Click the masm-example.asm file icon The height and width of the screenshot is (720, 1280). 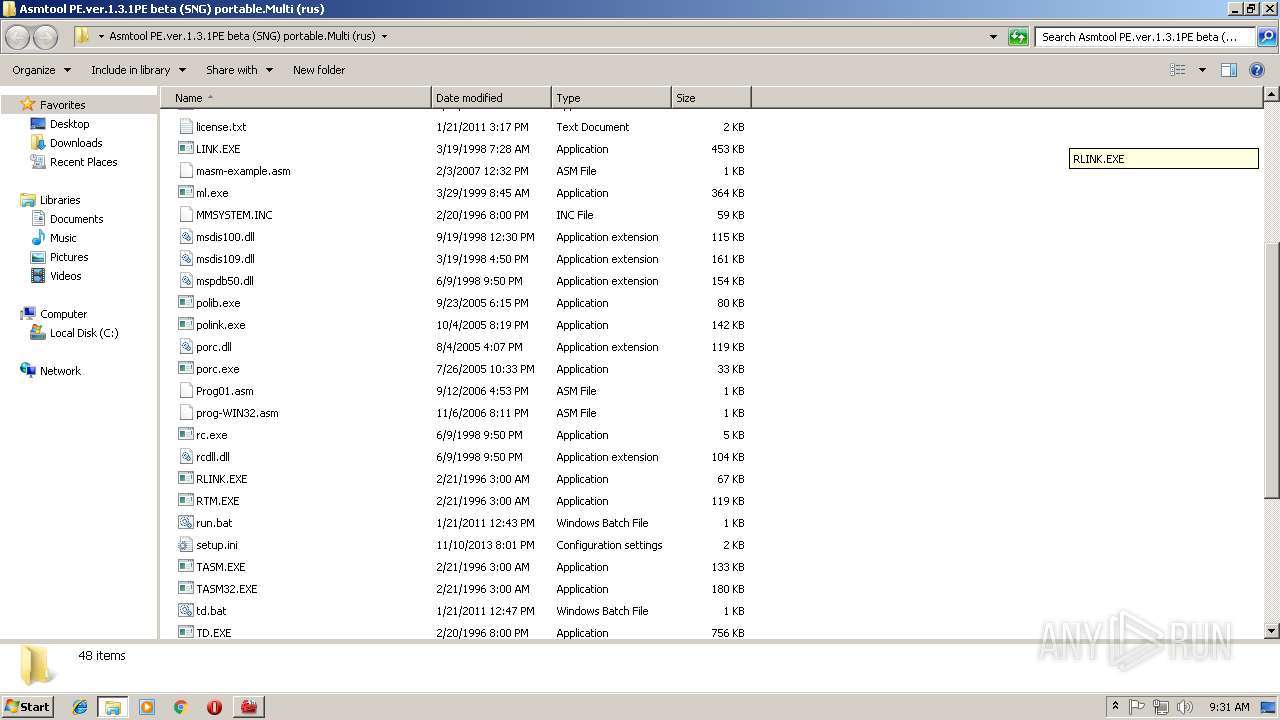point(185,171)
